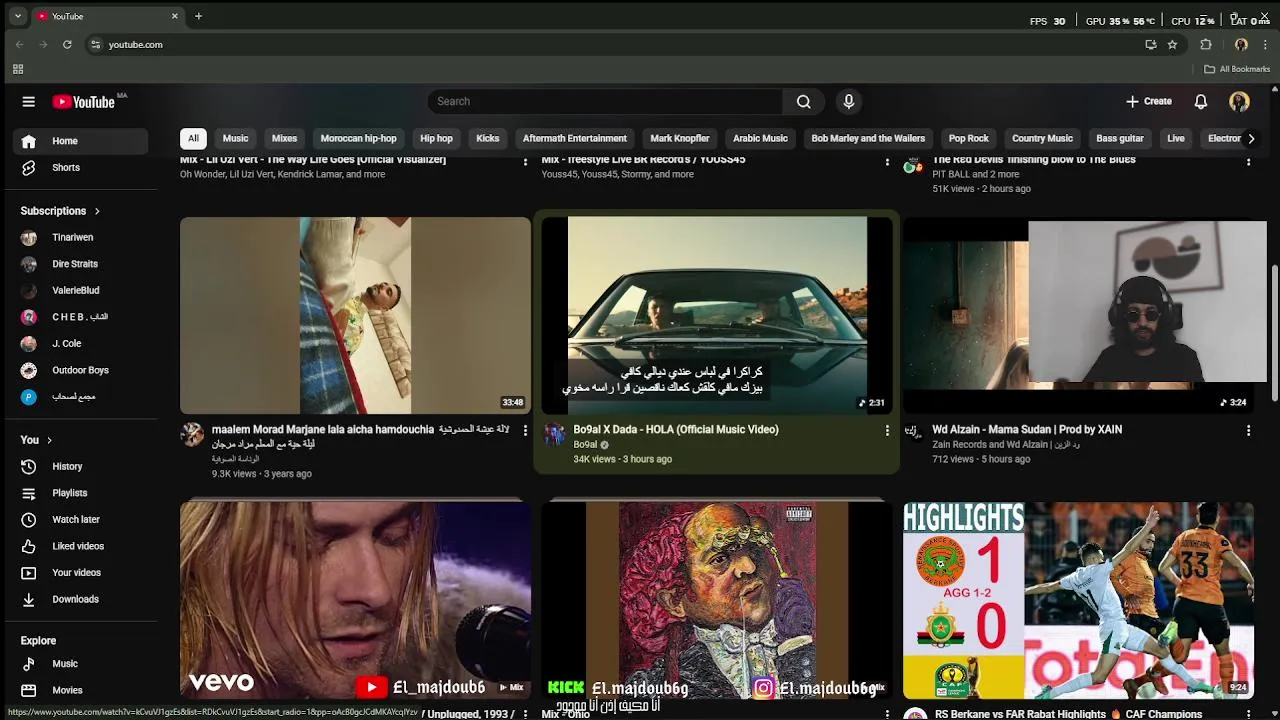The height and width of the screenshot is (720, 1280).
Task: Open Your videos in the sidebar
Action: (80, 572)
